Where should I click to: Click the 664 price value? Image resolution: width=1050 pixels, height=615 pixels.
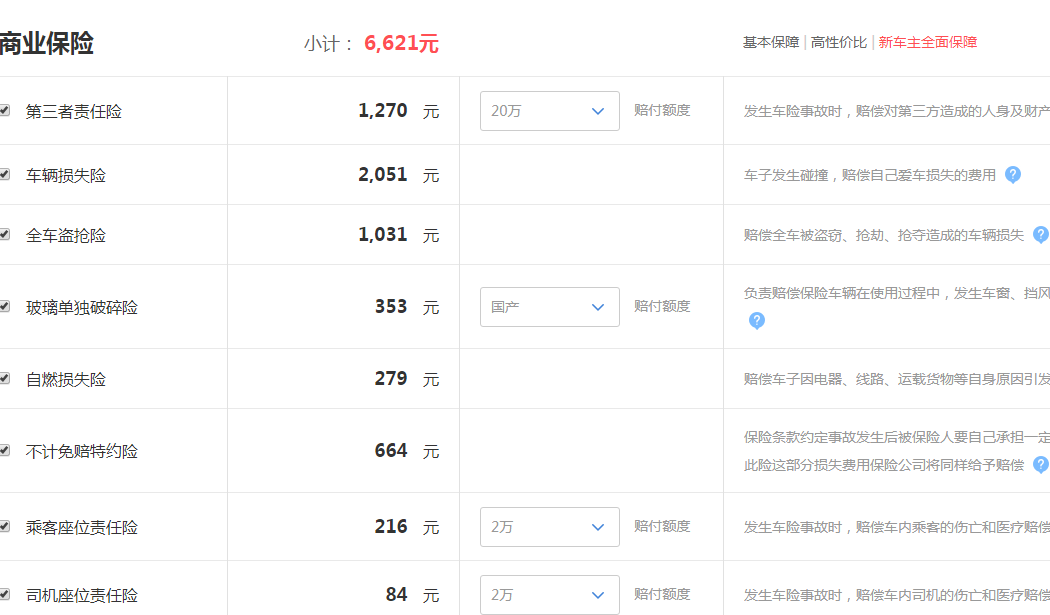pyautogui.click(x=391, y=450)
